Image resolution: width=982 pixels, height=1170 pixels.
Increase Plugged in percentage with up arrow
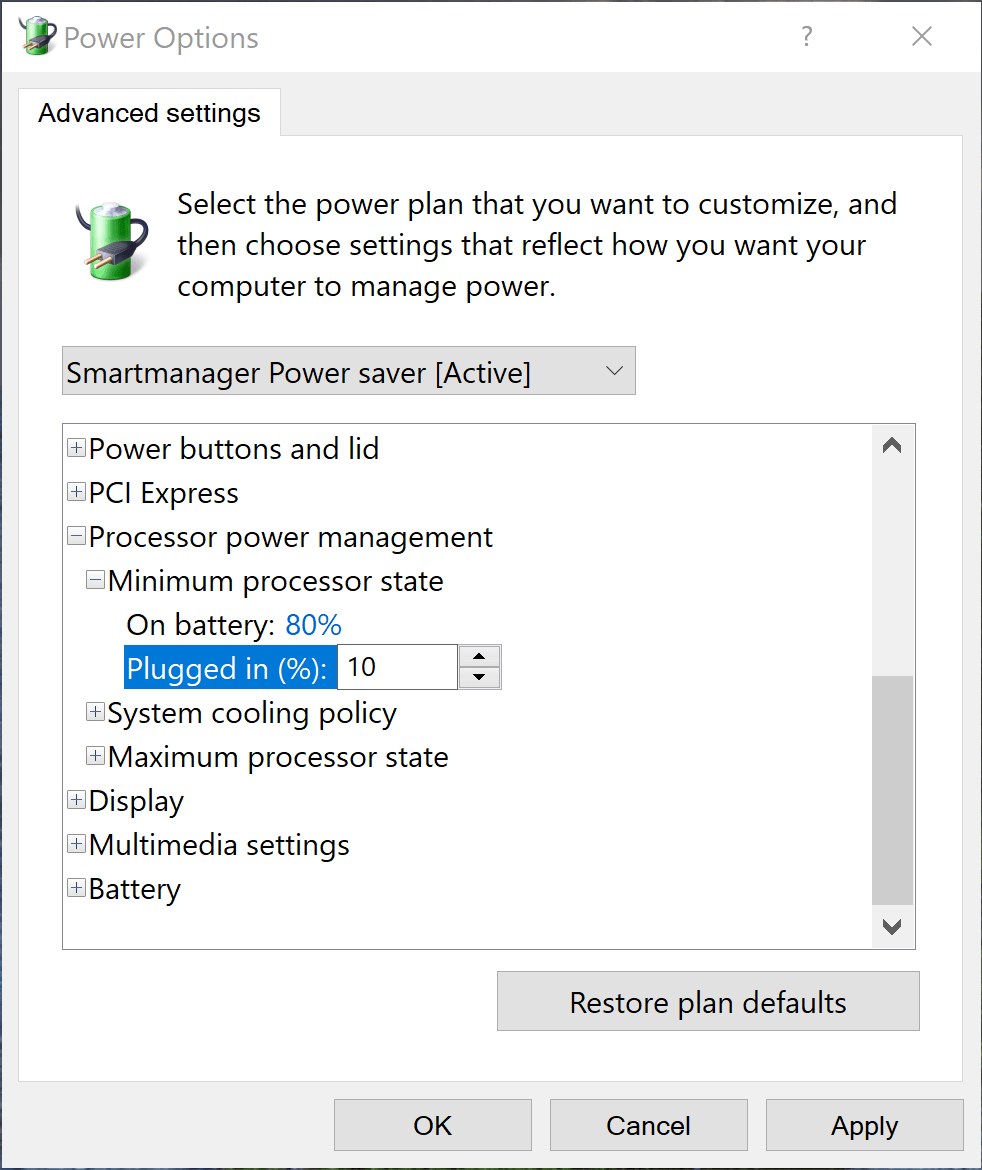(x=480, y=657)
